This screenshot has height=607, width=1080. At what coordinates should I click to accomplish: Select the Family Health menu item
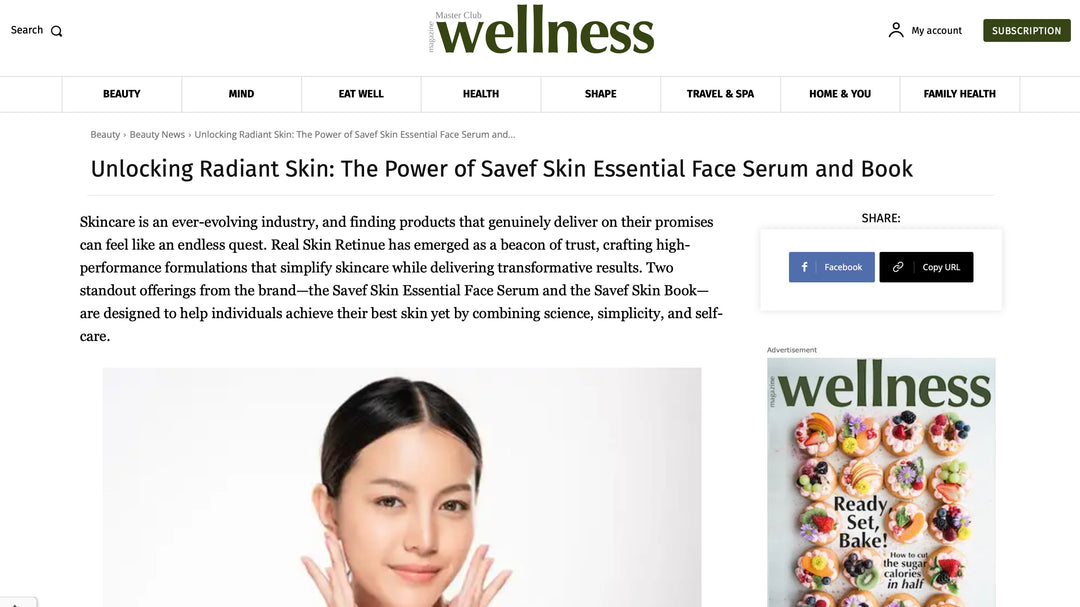(x=959, y=94)
